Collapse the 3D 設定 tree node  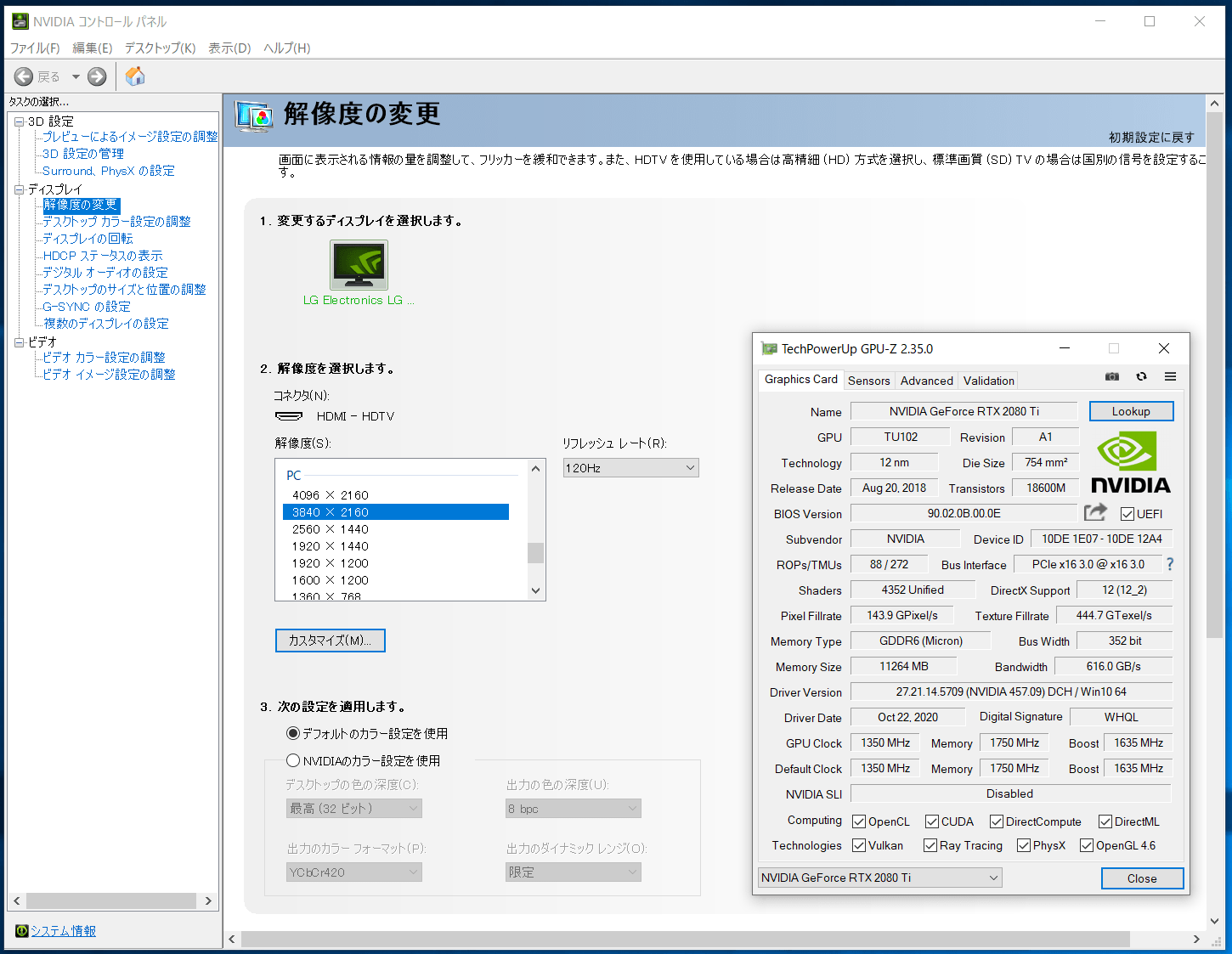point(19,121)
